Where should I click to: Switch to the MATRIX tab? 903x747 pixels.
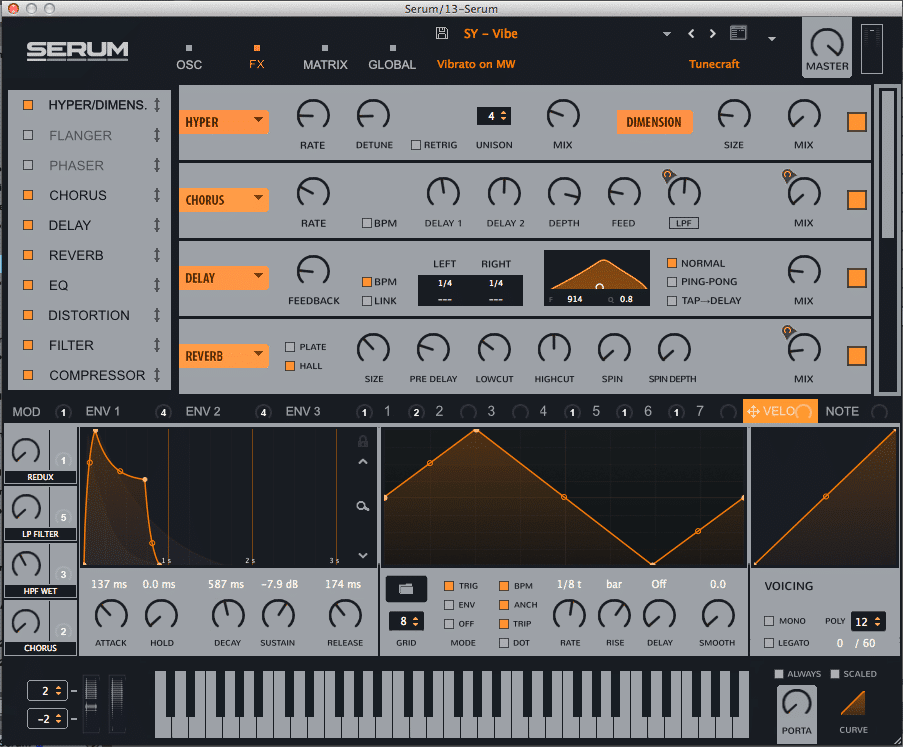(x=325, y=65)
